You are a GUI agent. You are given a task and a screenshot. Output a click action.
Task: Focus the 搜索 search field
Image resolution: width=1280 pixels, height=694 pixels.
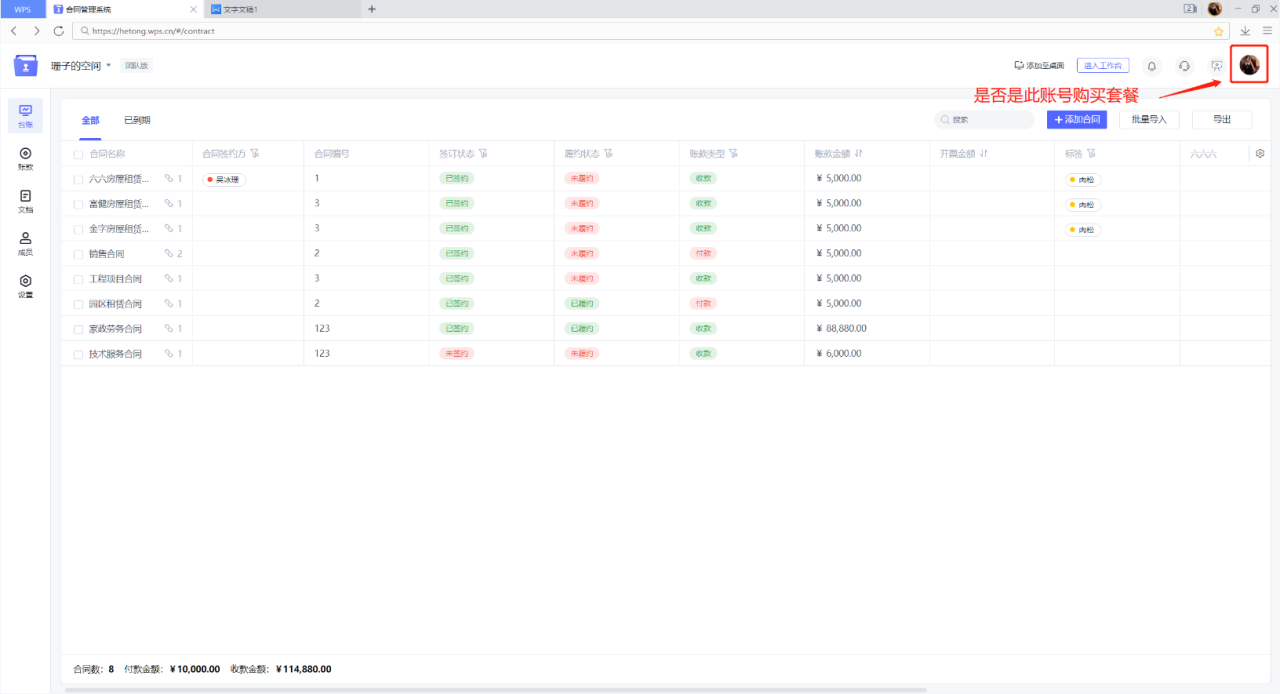[984, 119]
